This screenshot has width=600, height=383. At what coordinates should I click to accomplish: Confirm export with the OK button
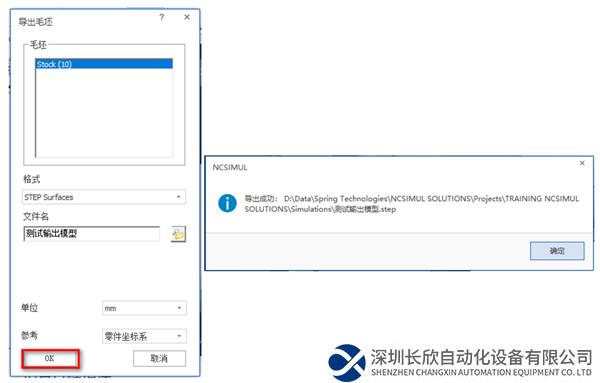tap(51, 359)
